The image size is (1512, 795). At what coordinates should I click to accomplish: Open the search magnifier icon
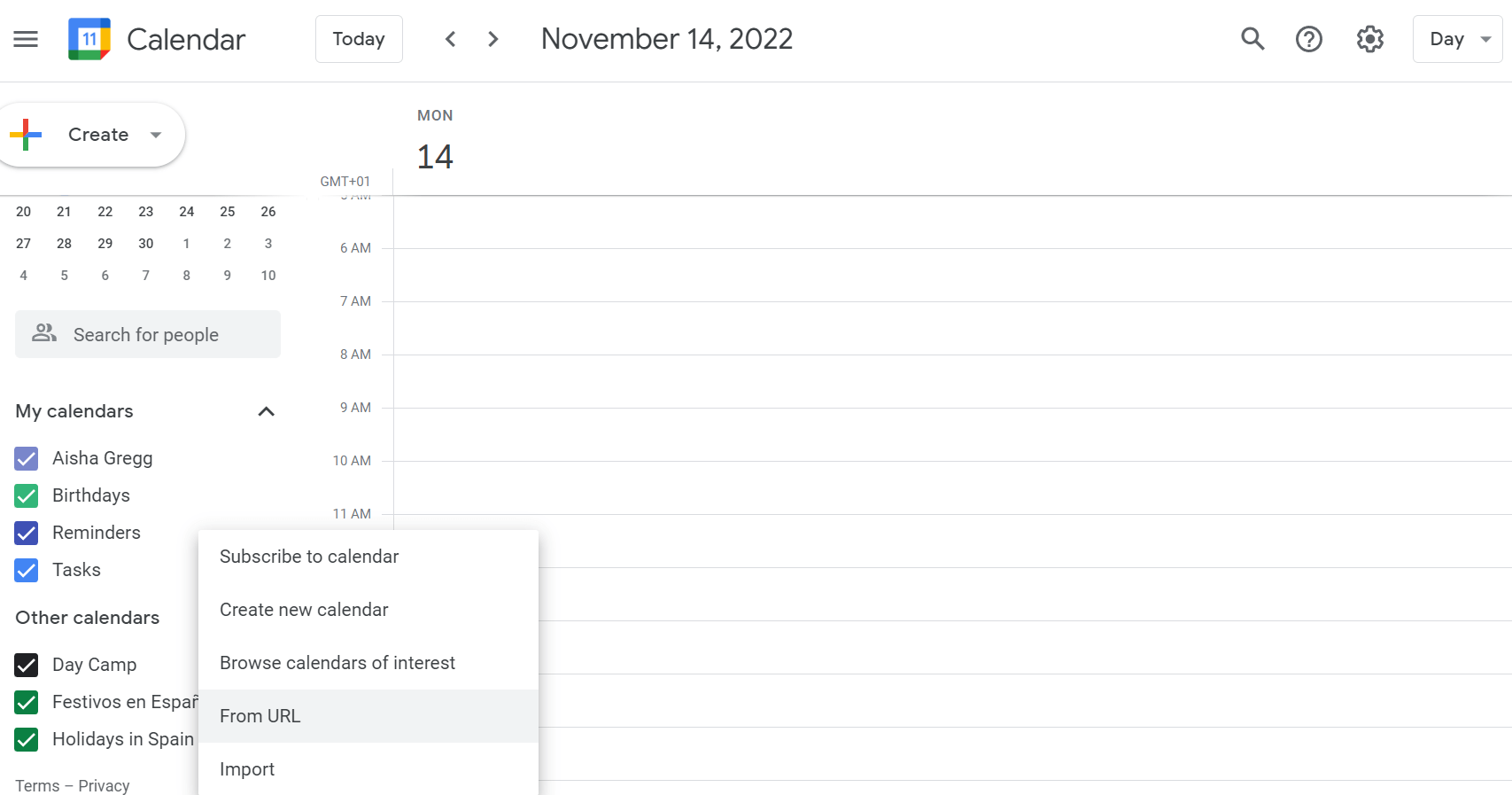[x=1252, y=39]
